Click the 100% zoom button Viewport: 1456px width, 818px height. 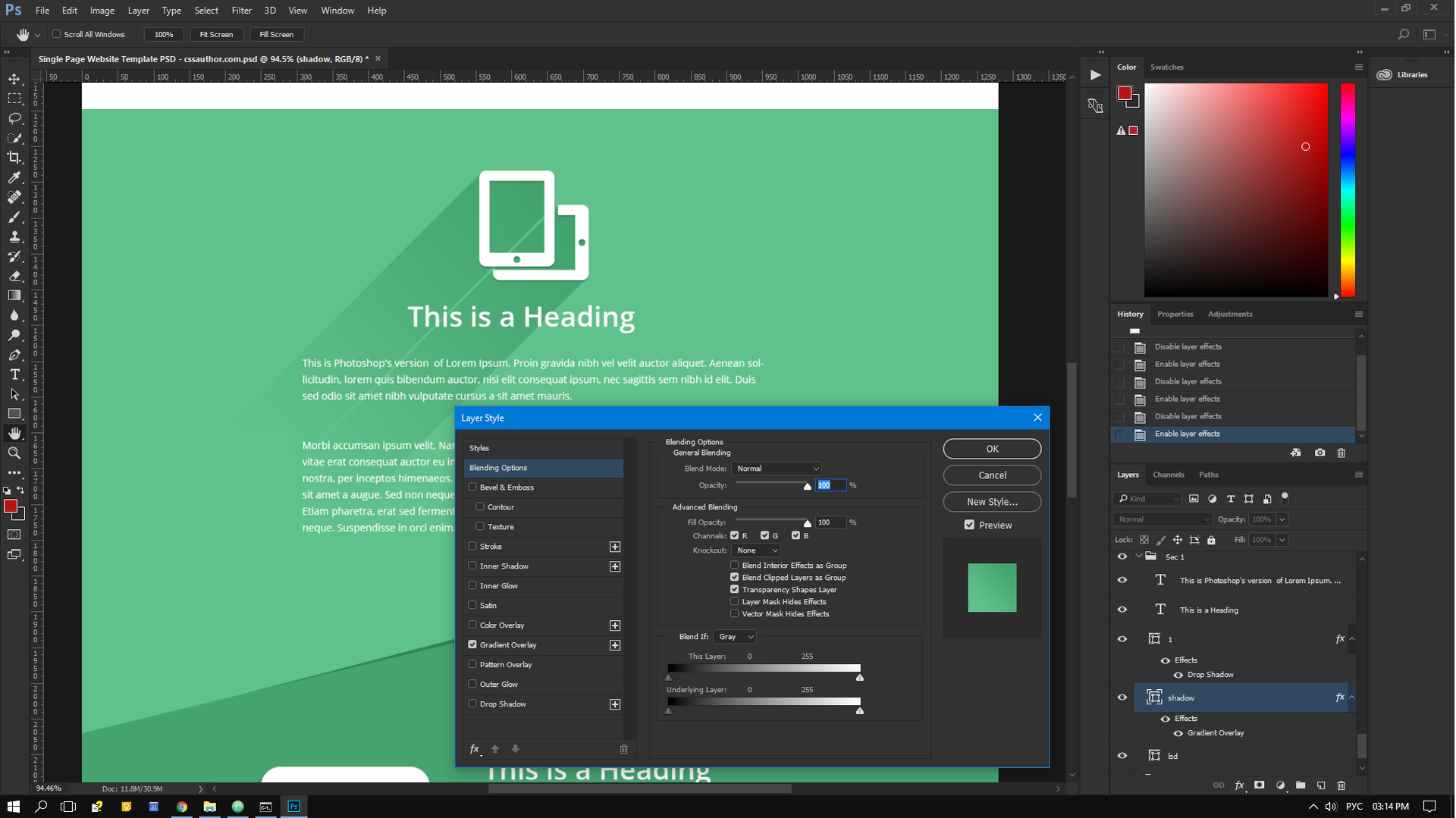(x=164, y=34)
